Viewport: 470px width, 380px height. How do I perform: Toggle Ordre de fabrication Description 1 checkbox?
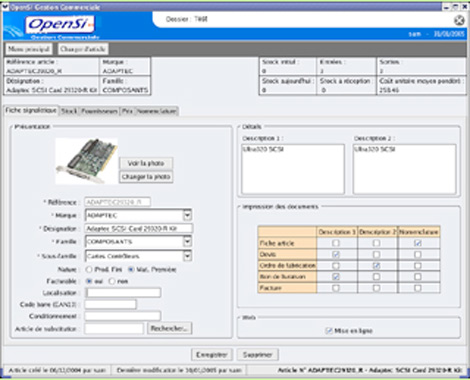(336, 266)
